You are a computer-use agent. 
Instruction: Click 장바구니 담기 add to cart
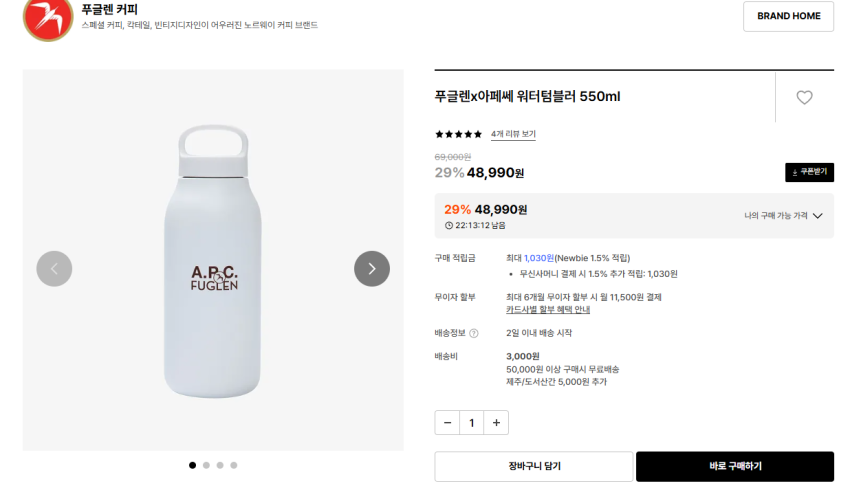click(533, 466)
